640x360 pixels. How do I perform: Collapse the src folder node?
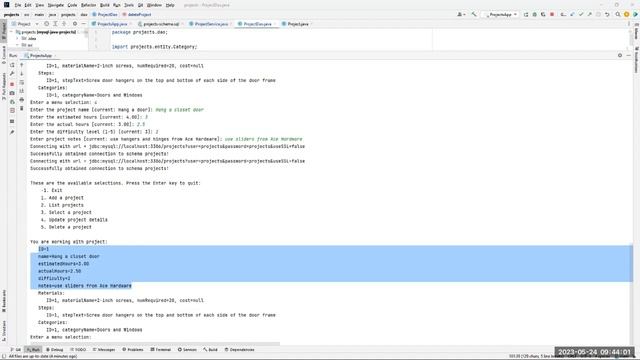(18, 45)
